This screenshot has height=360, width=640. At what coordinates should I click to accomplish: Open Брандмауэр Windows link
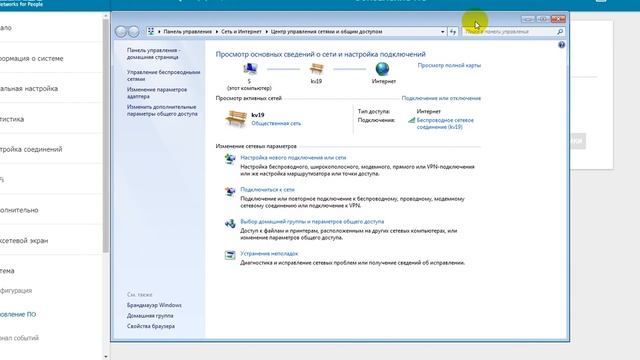click(154, 305)
